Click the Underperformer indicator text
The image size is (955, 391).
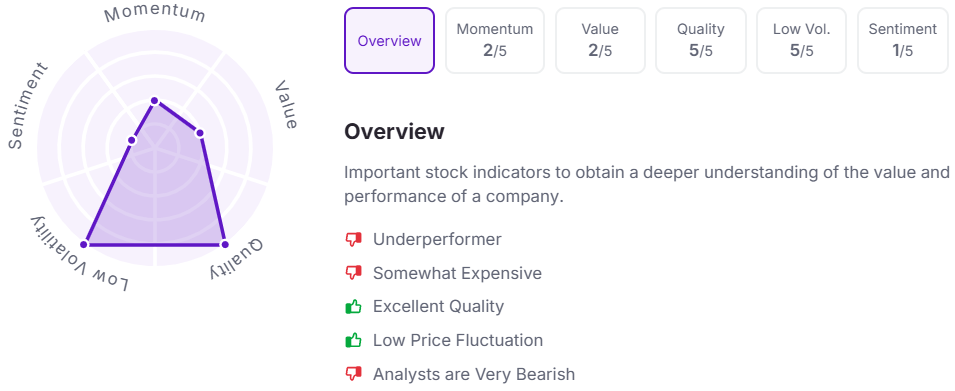click(x=437, y=239)
